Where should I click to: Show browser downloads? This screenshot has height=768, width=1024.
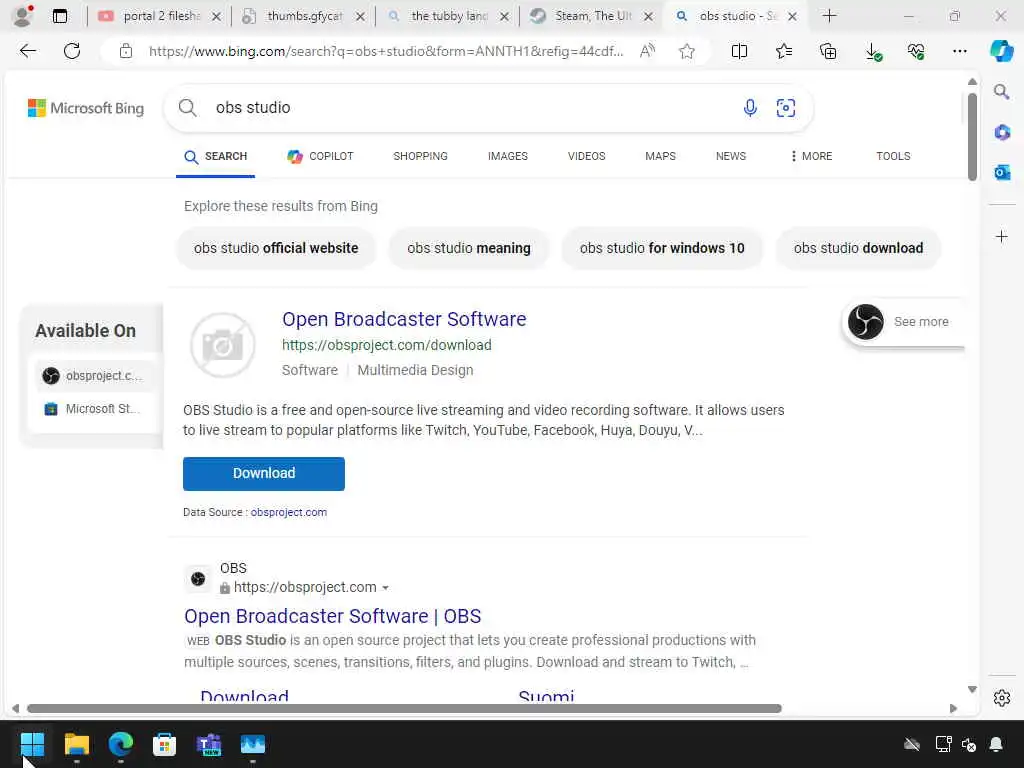[873, 51]
